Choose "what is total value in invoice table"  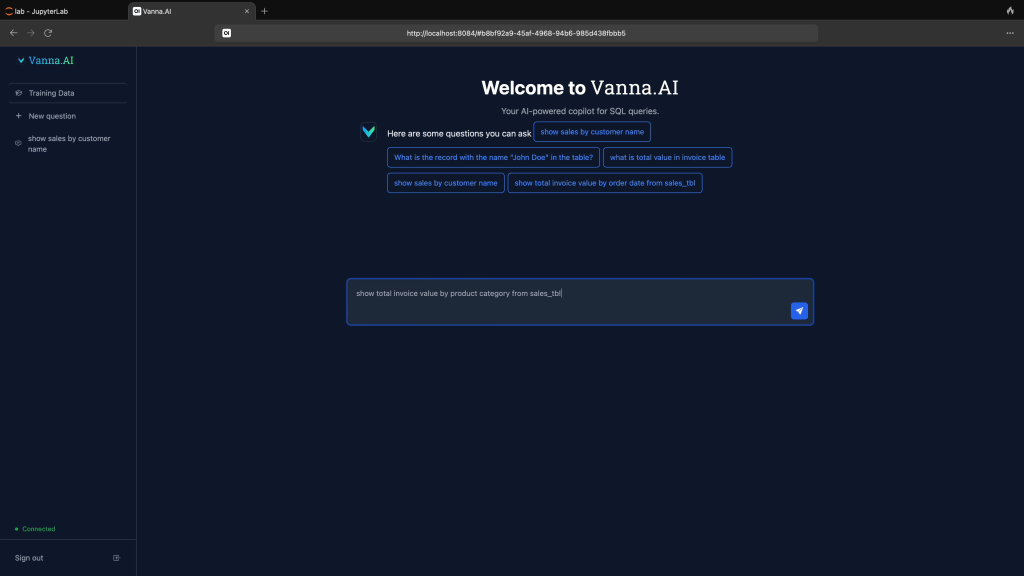tap(667, 158)
